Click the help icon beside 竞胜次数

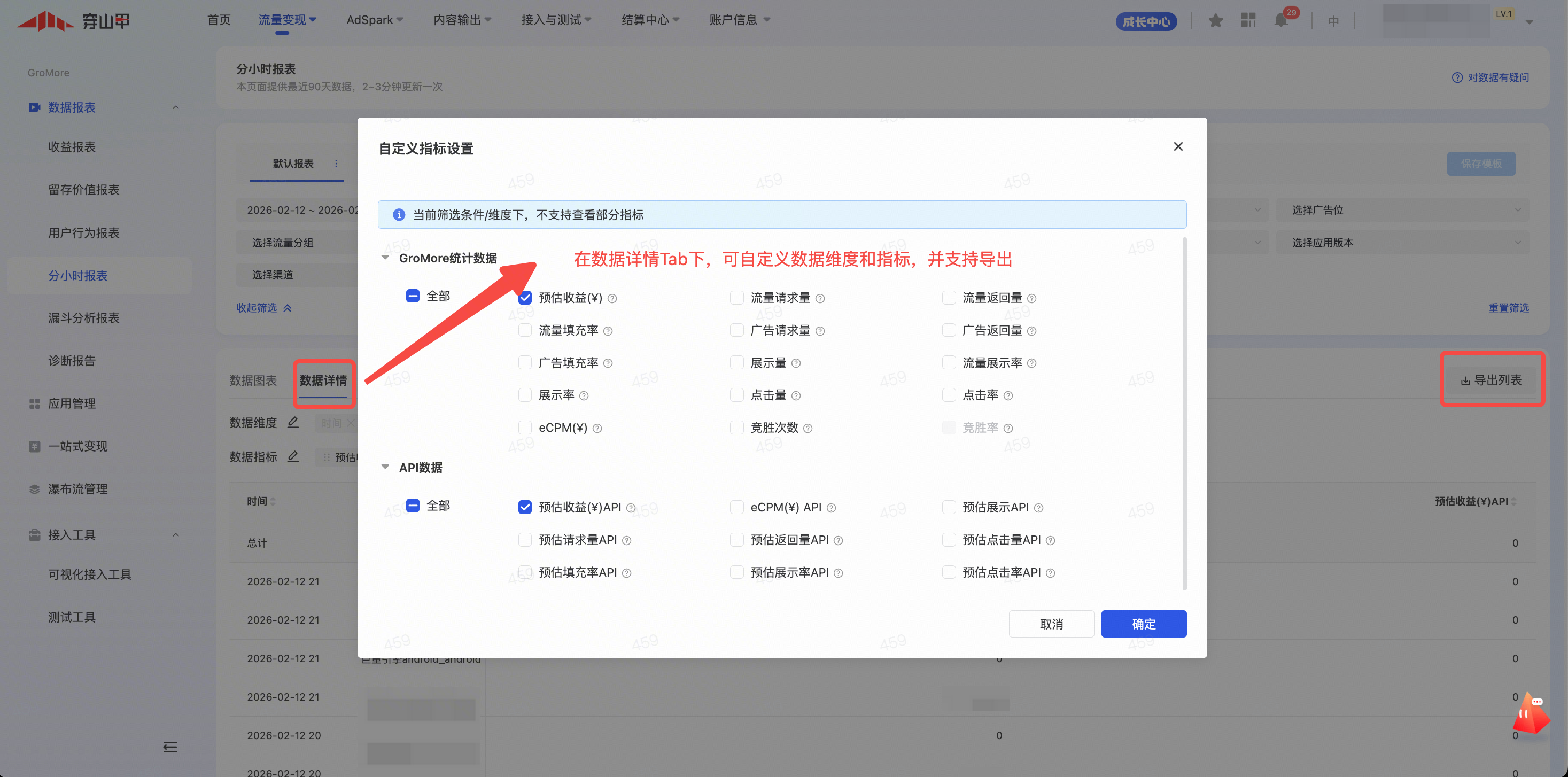click(808, 429)
